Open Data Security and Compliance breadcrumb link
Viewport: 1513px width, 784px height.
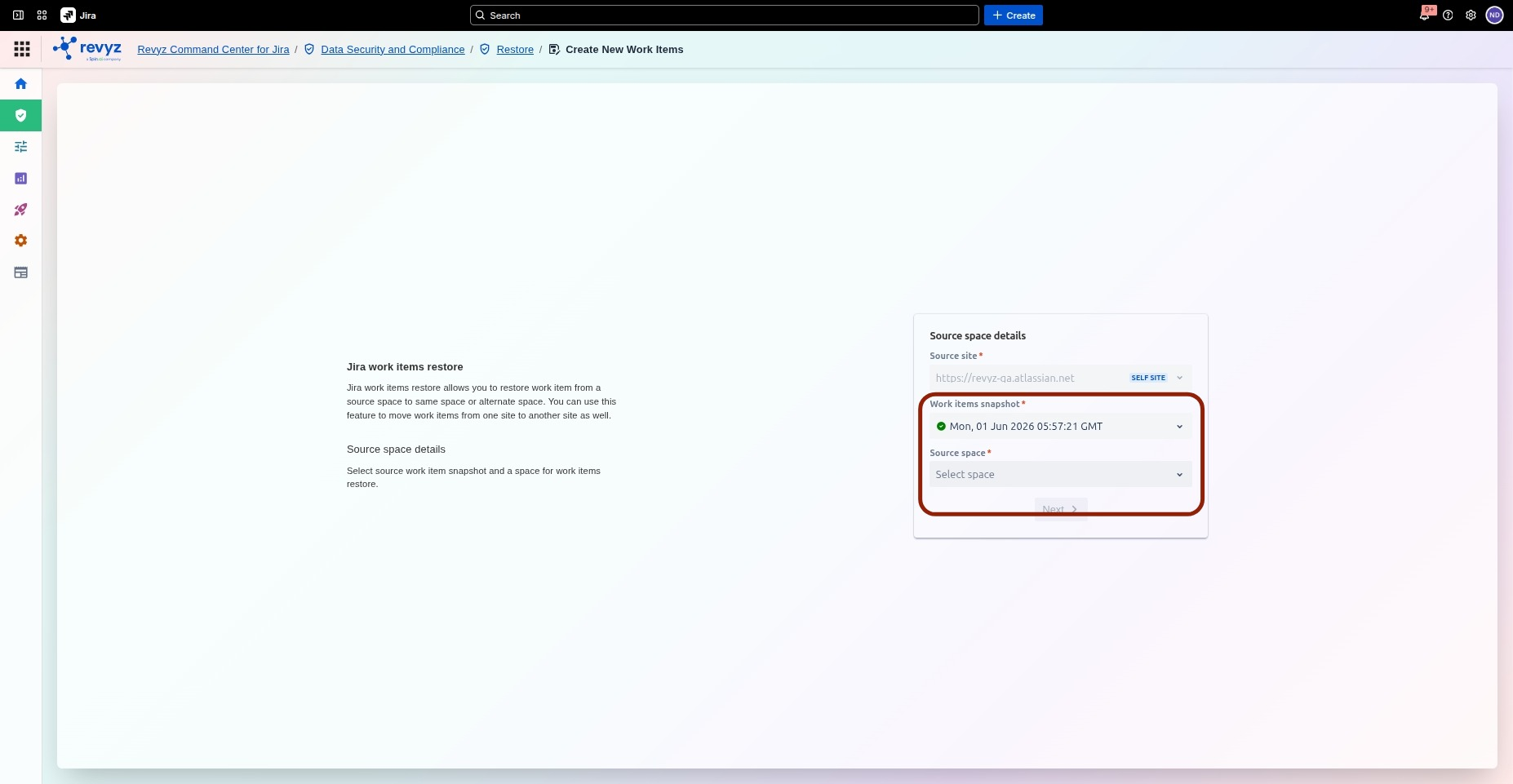[x=393, y=50]
